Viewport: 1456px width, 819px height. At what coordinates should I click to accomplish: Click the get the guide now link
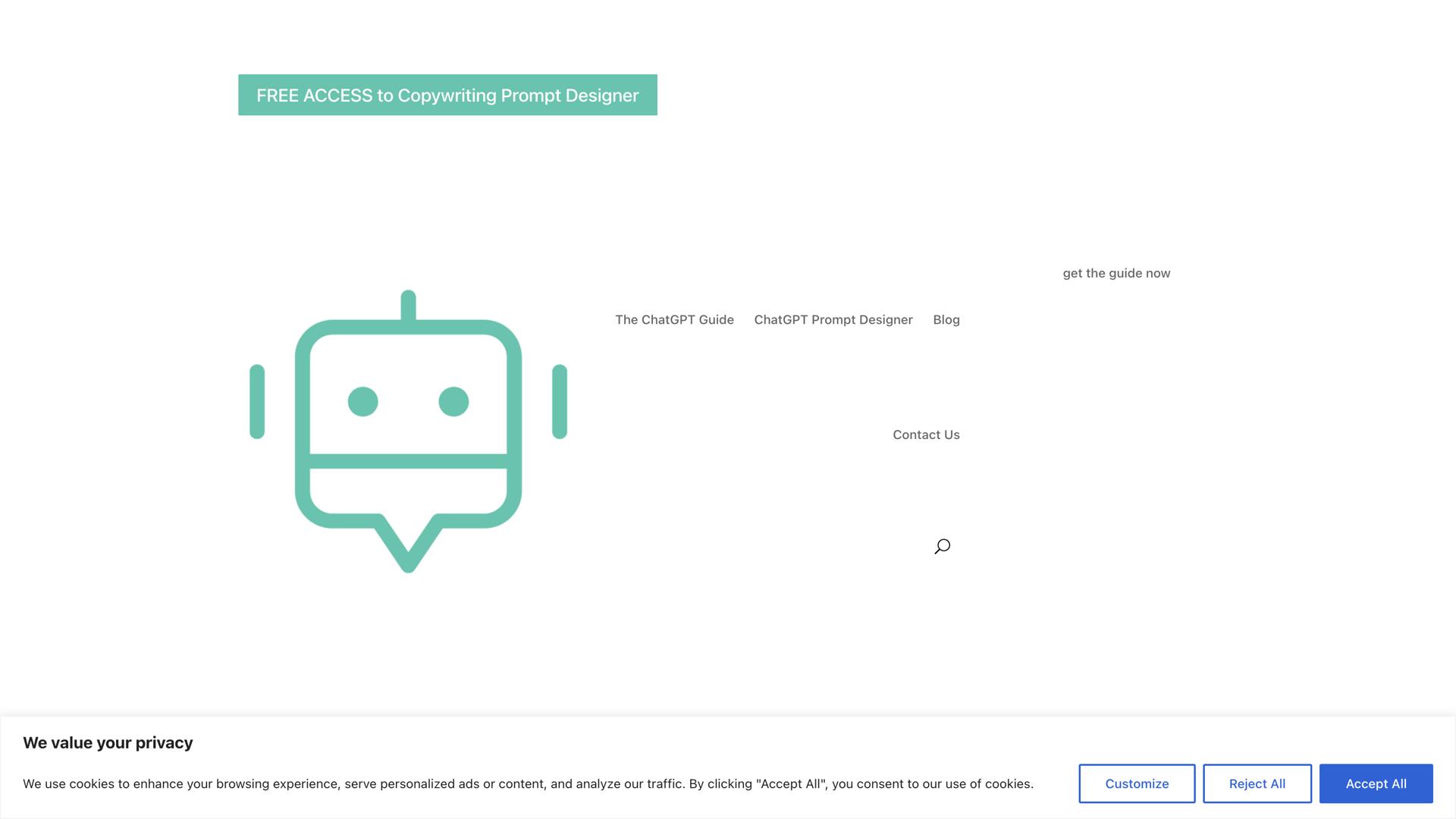(x=1116, y=274)
